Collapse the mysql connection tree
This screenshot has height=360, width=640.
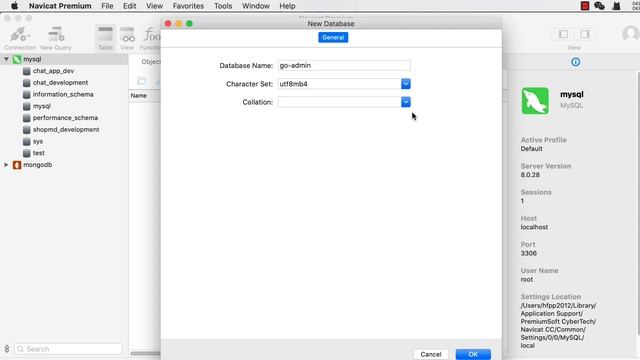pos(6,59)
